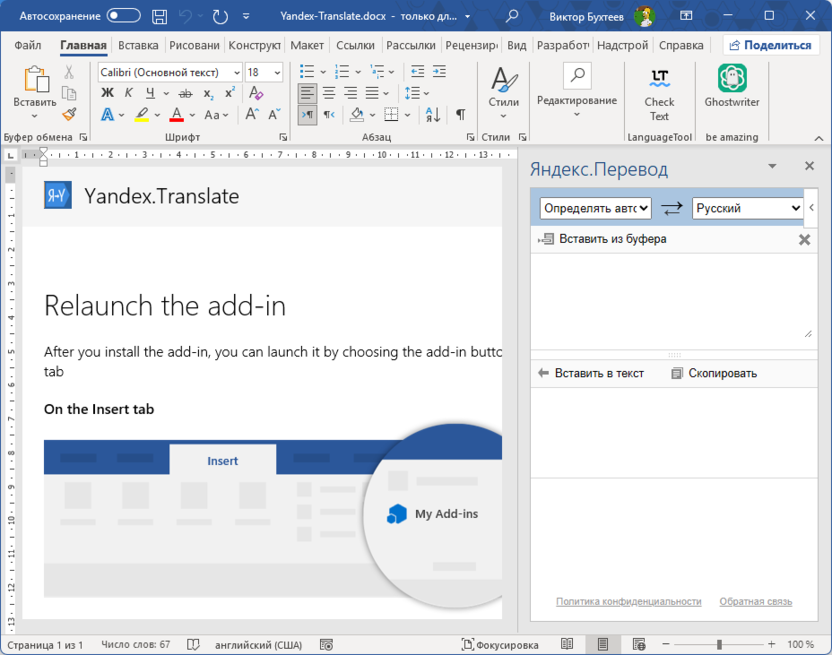Image resolution: width=832 pixels, height=655 pixels.
Task: Select the Format Painter brush icon
Action: click(69, 115)
